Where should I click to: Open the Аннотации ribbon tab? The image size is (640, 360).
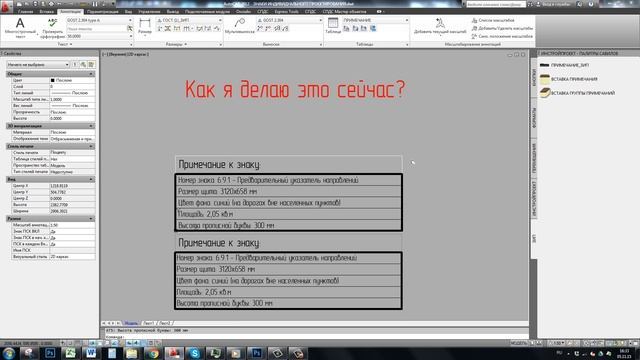(71, 12)
